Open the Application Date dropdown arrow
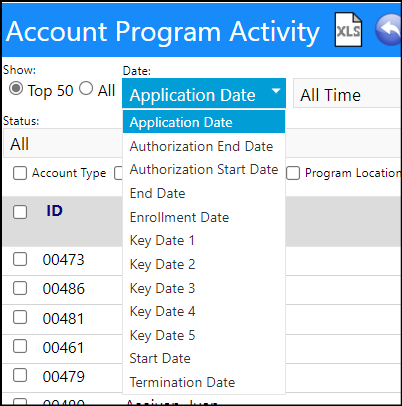The height and width of the screenshot is (406, 402). [x=276, y=91]
